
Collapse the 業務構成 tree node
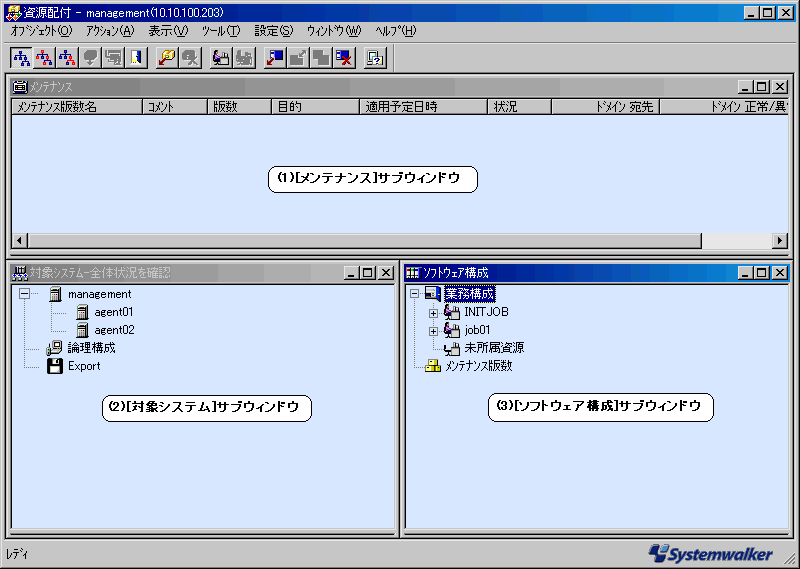[x=414, y=293]
